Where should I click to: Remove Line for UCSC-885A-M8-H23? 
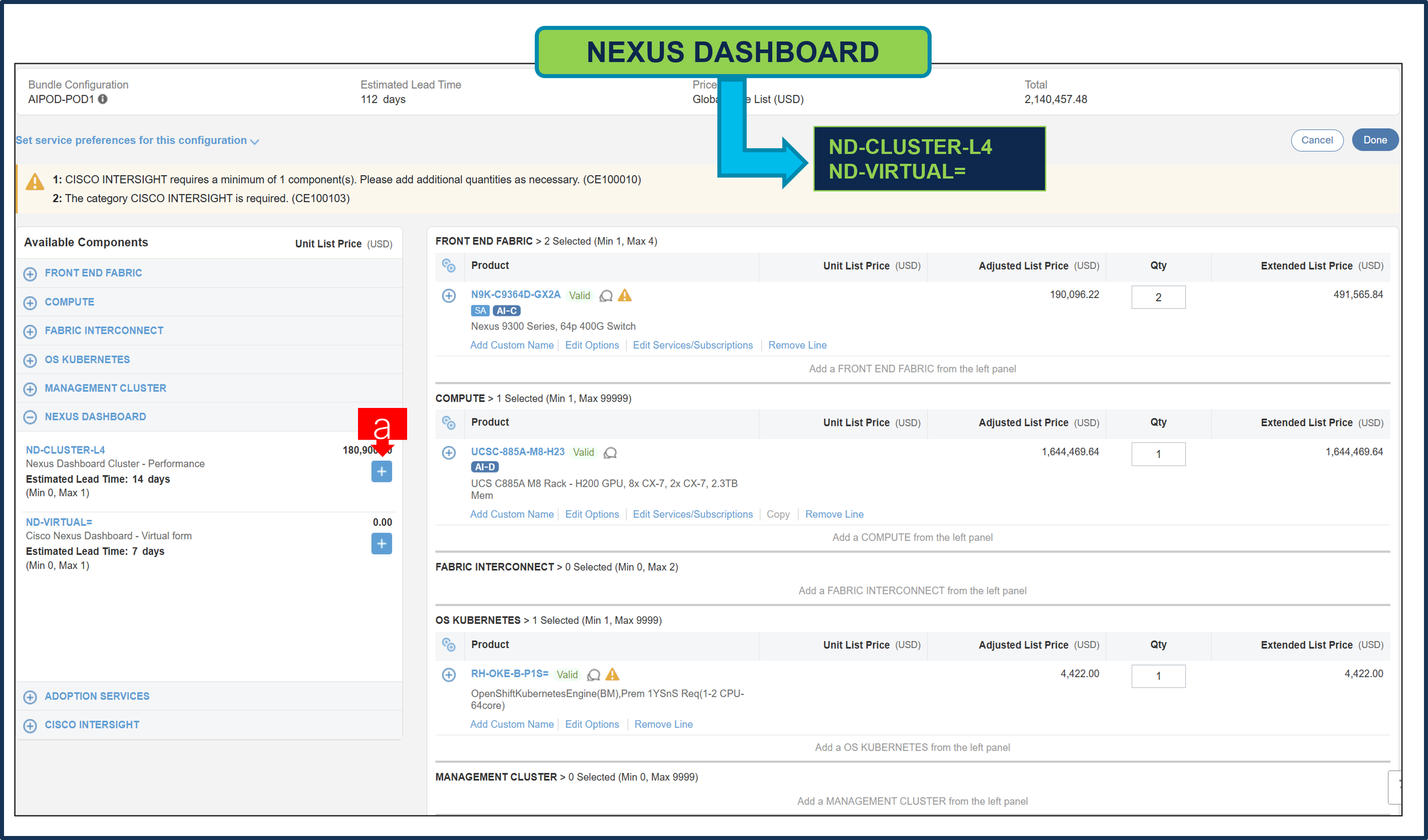[x=834, y=514]
